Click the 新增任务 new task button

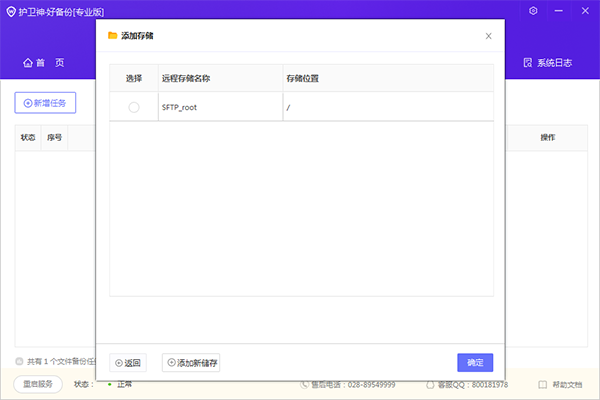tap(45, 103)
